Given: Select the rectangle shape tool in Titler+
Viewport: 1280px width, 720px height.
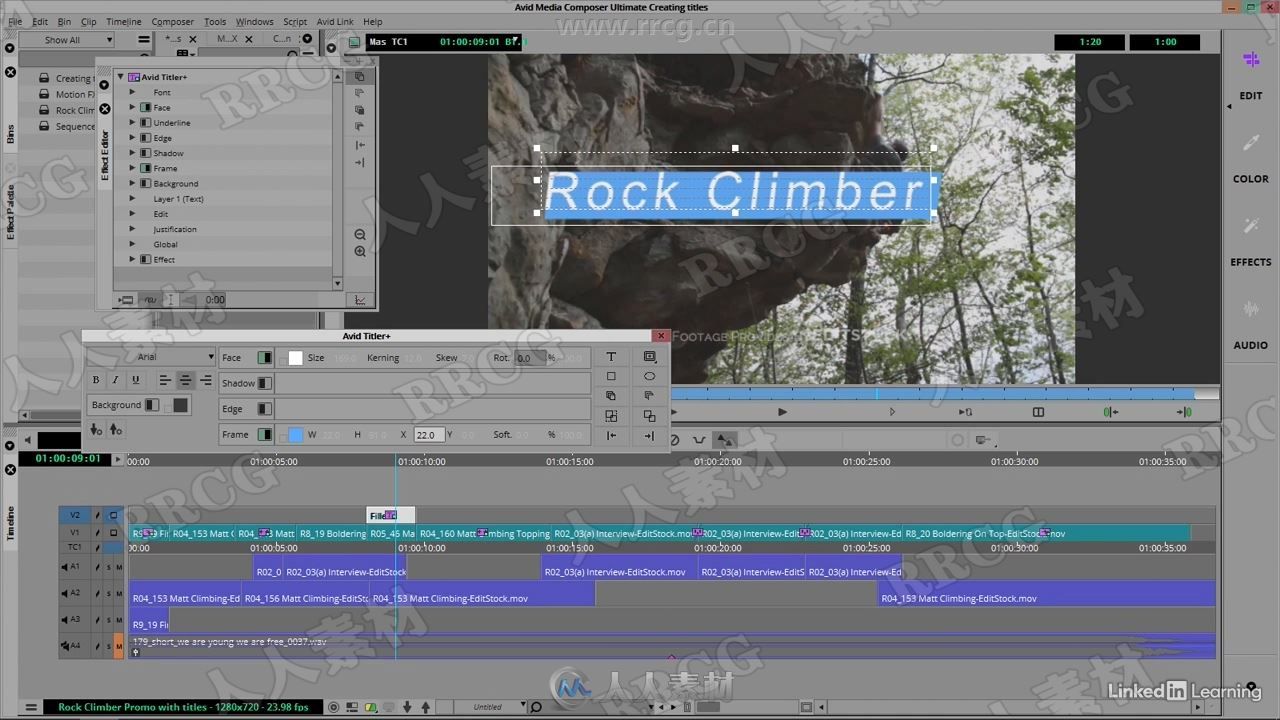Looking at the screenshot, I should click(x=611, y=376).
